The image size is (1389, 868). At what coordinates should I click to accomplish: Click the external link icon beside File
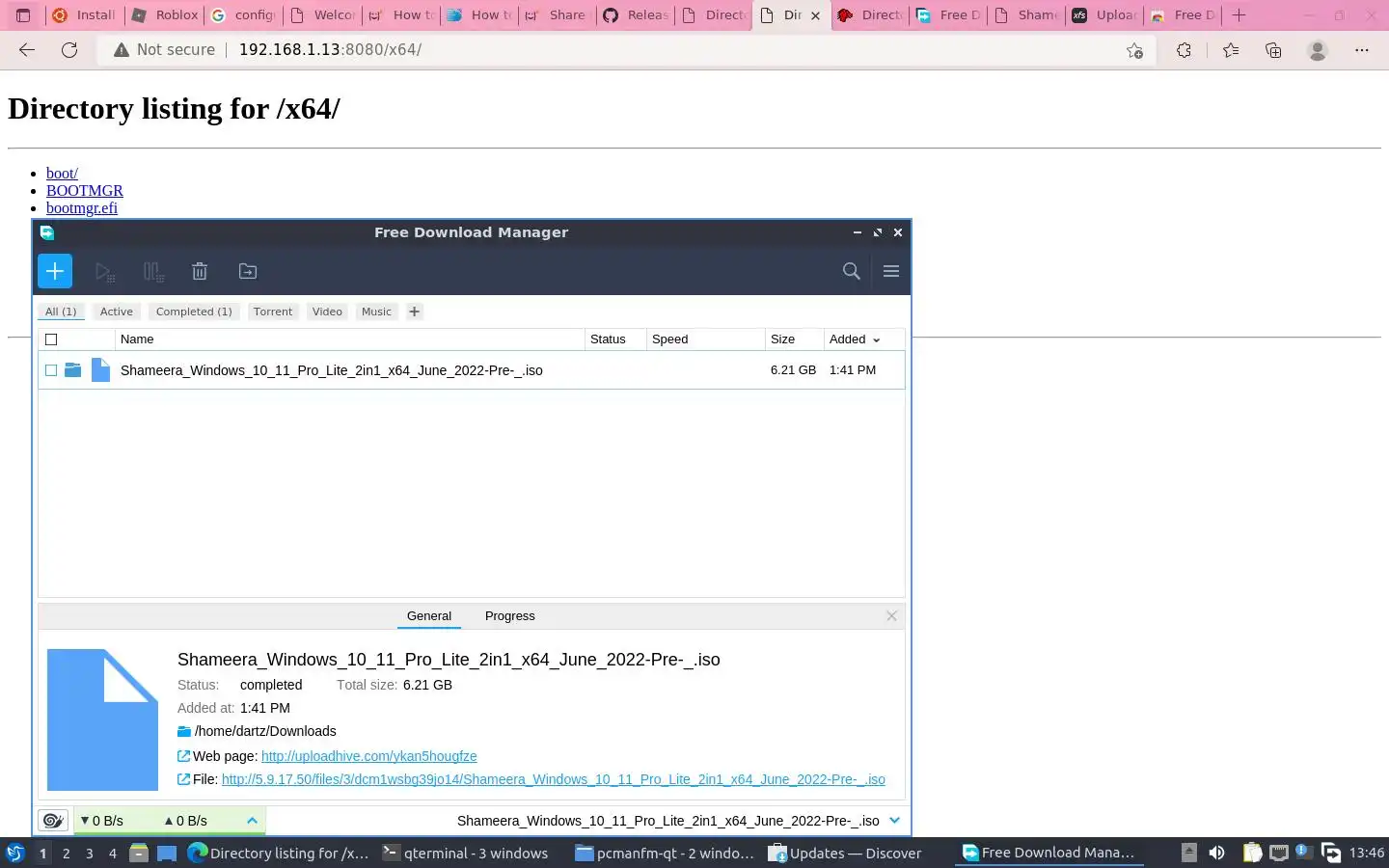tap(183, 779)
